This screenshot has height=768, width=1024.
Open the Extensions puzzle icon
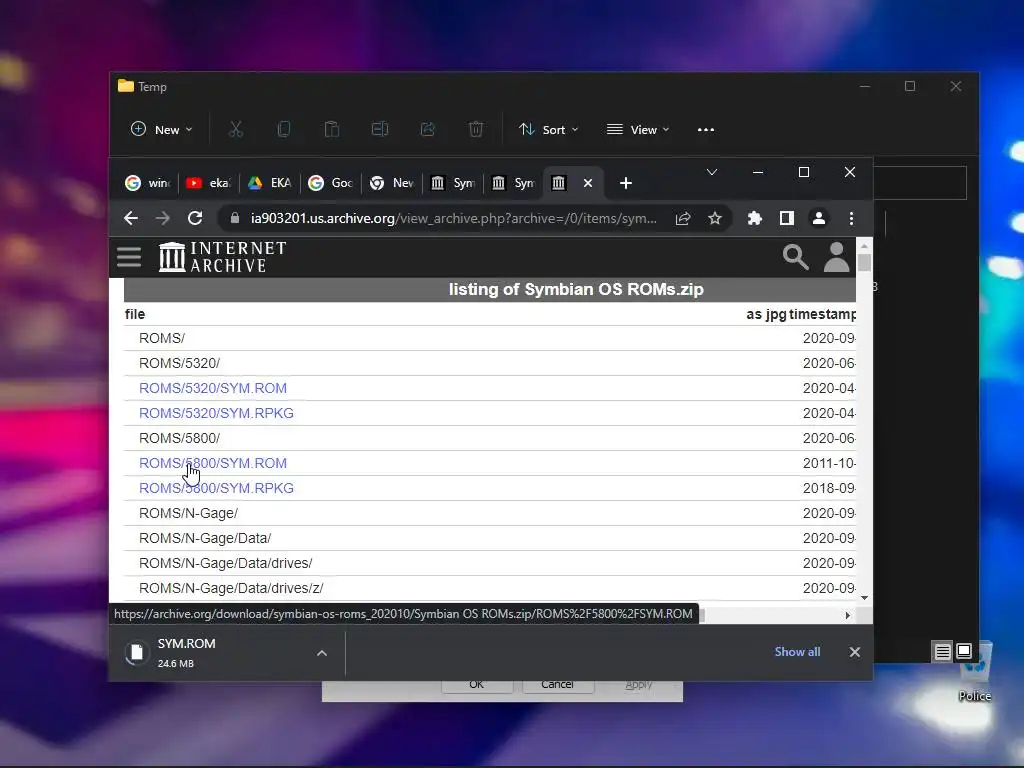[755, 218]
